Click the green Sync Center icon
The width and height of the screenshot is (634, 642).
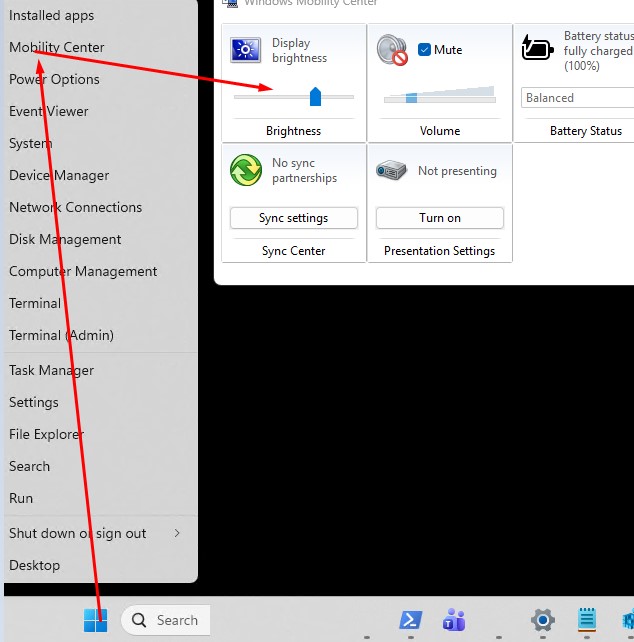point(246,170)
